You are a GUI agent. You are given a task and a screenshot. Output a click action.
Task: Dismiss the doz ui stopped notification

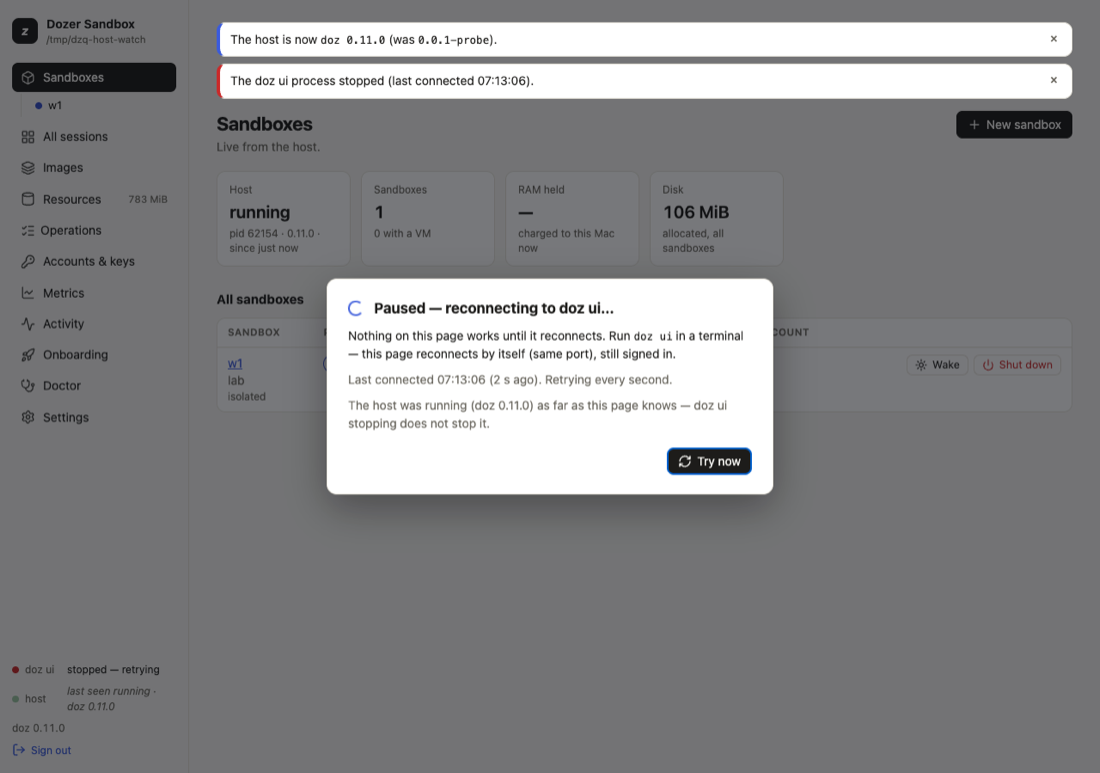point(1054,81)
